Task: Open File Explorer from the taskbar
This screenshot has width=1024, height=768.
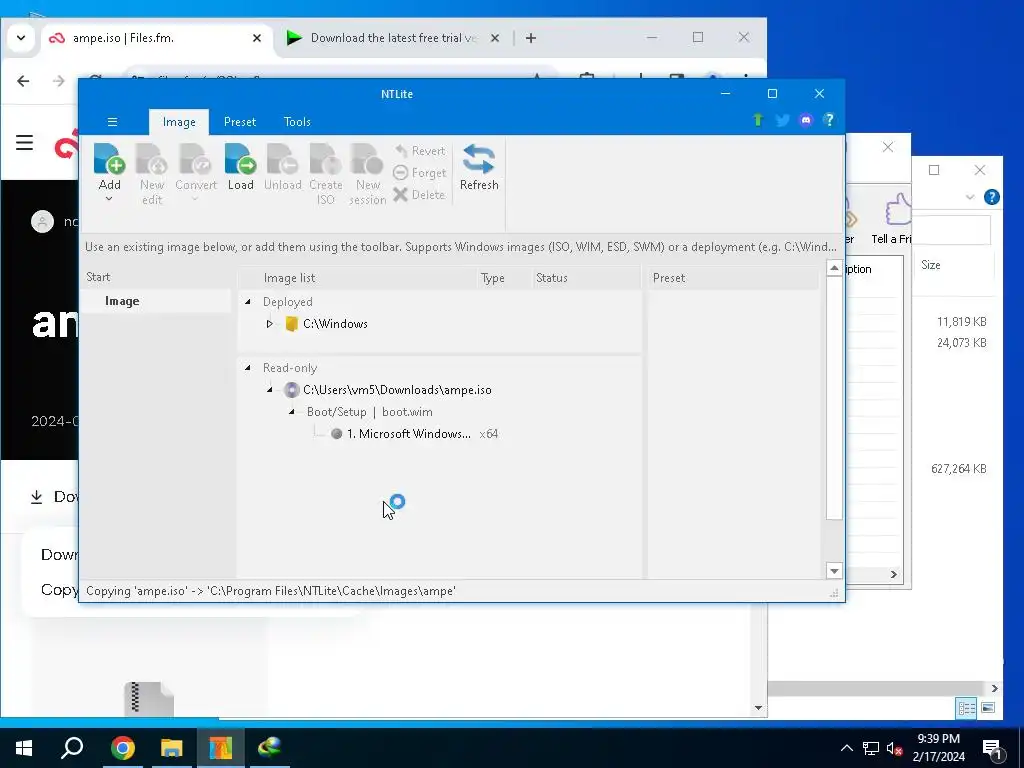Action: pos(172,748)
